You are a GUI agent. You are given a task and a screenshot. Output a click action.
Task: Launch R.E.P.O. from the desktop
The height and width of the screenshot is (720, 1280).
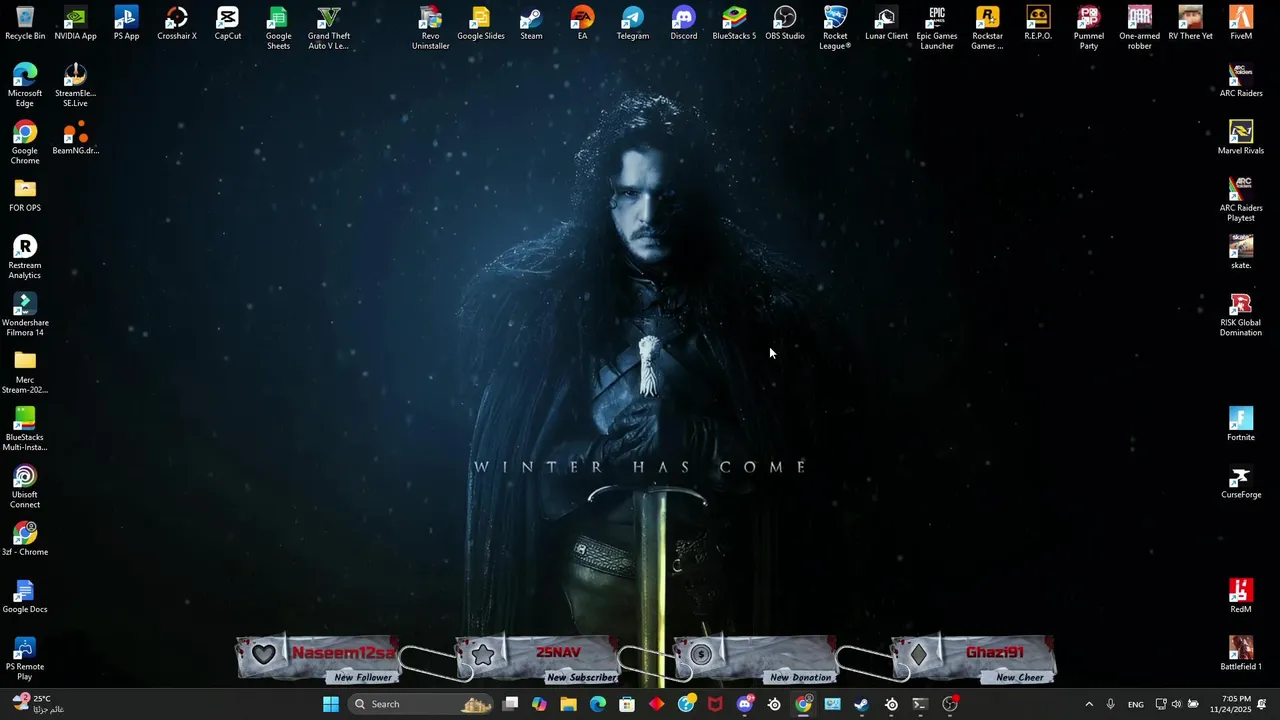click(1038, 24)
